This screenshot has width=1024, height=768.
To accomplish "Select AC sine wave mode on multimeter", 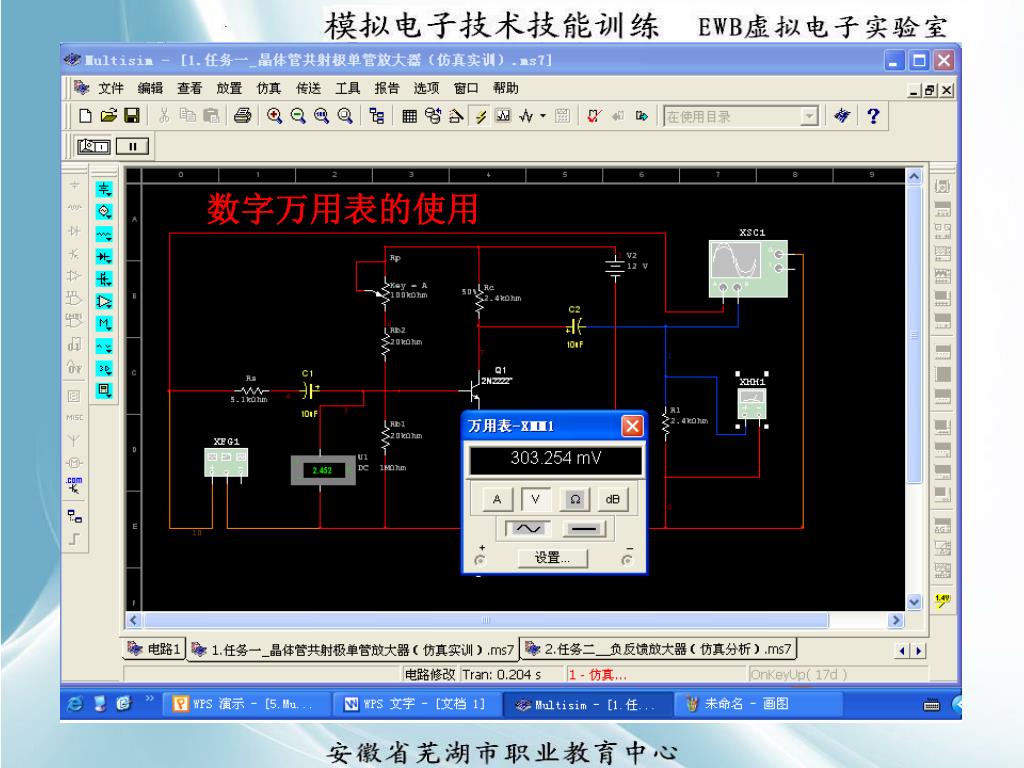I will coord(528,528).
